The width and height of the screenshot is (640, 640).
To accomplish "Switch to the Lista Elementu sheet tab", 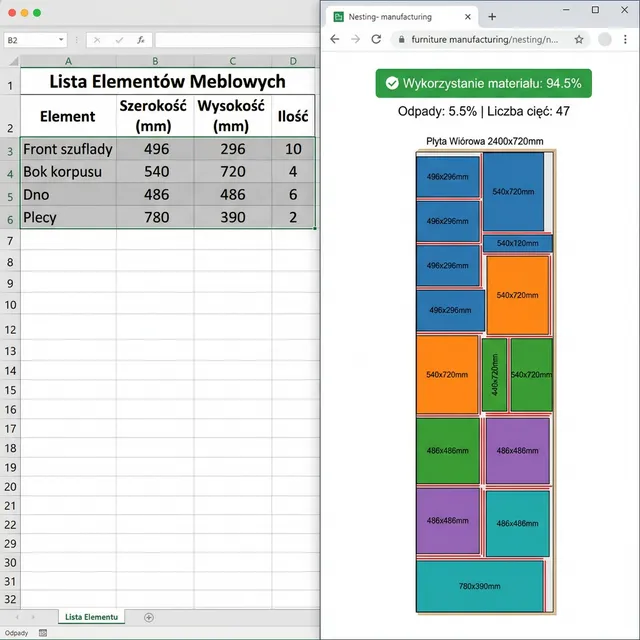I will click(91, 617).
